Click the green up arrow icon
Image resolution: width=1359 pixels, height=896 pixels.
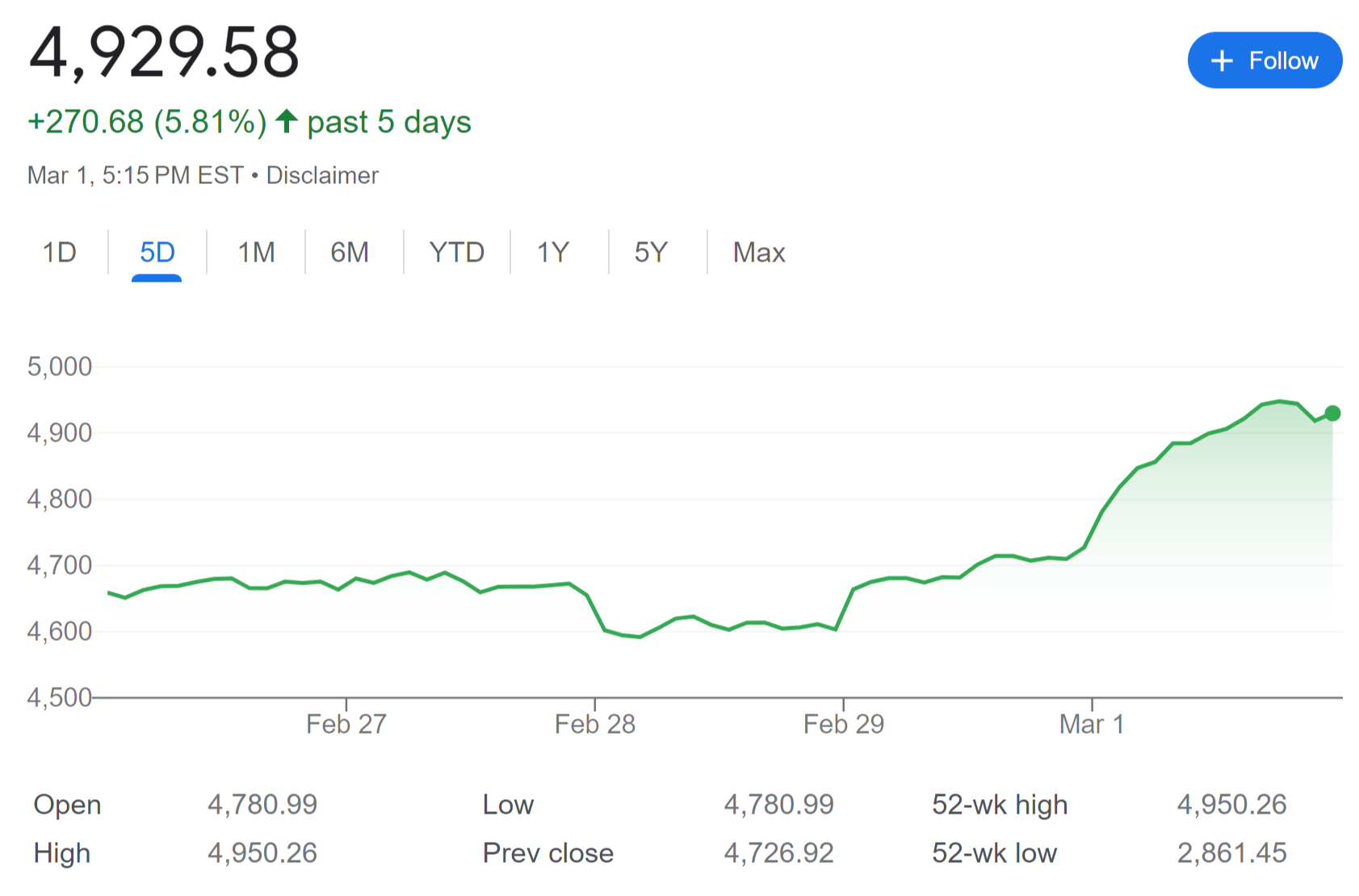[287, 122]
